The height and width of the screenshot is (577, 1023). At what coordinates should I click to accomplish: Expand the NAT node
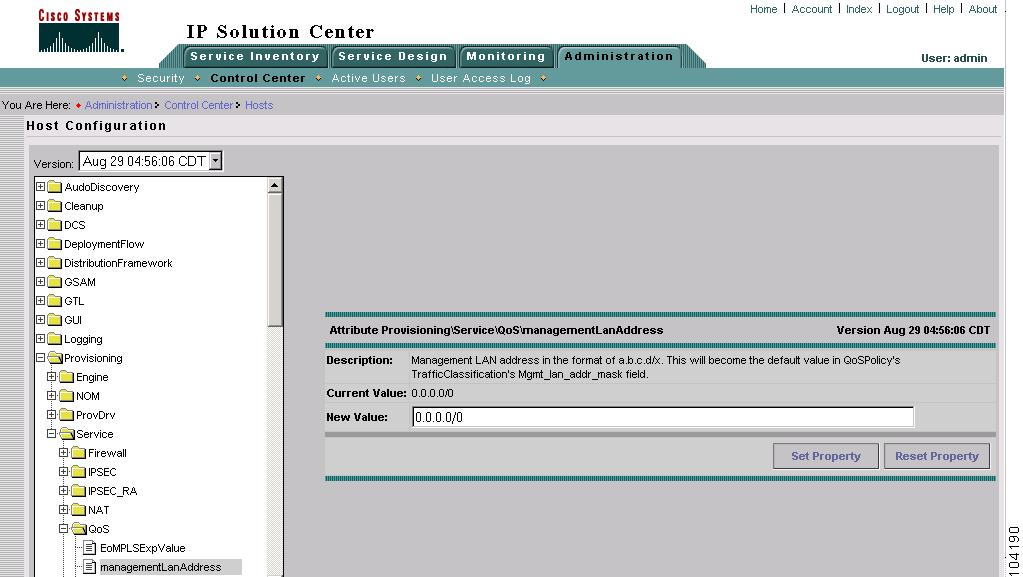click(x=63, y=509)
